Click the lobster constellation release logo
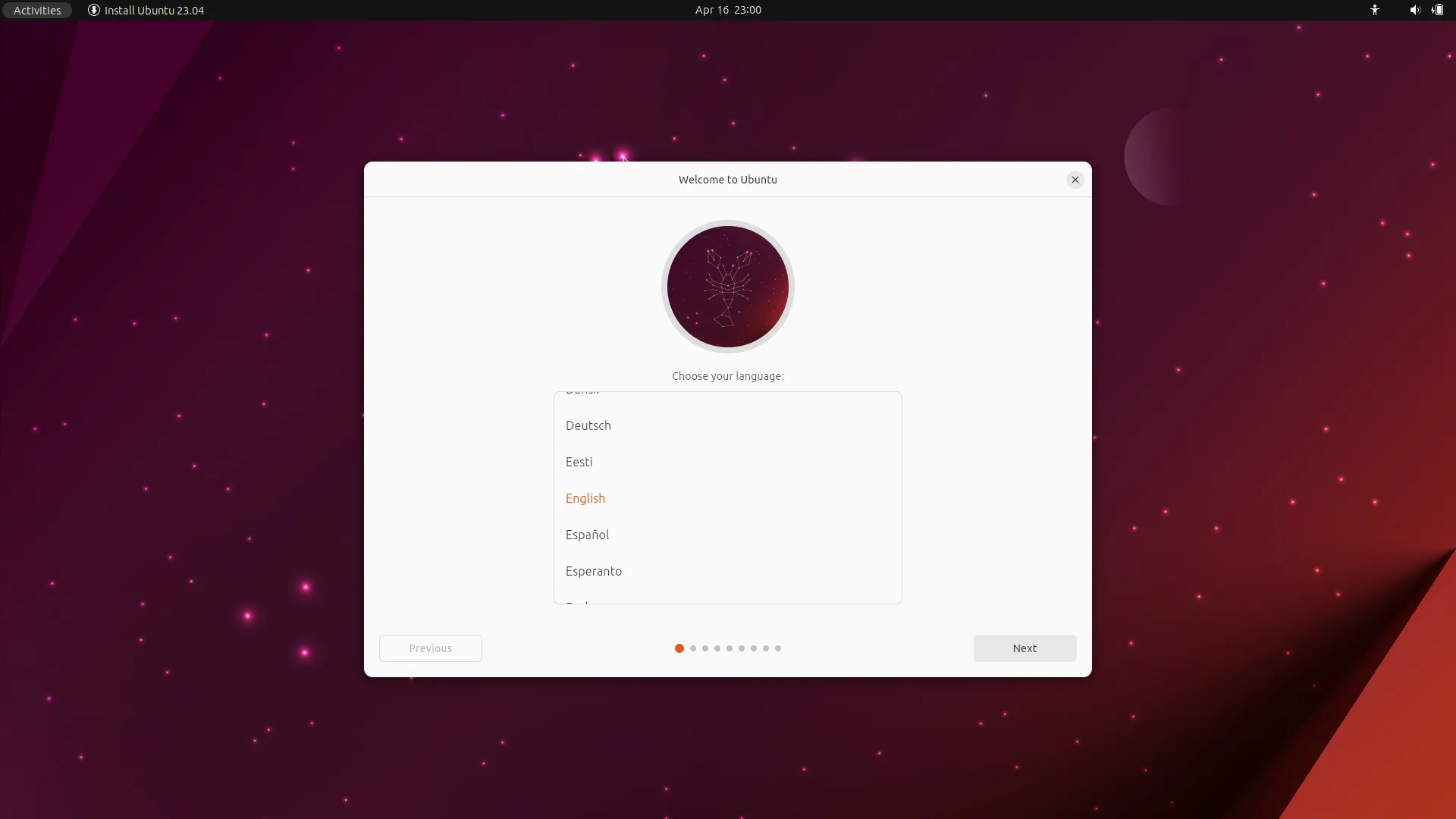1456x819 pixels. [727, 286]
